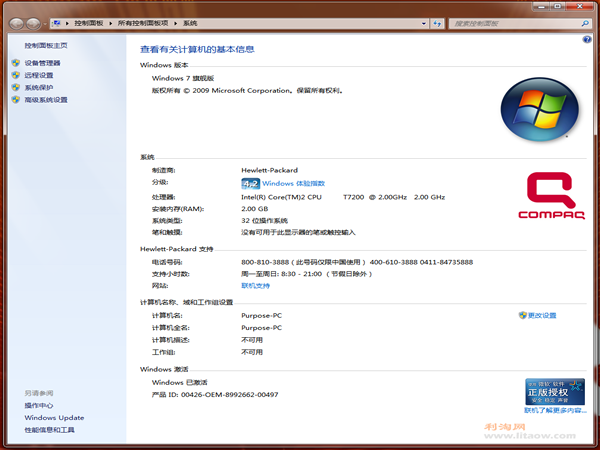Open 高级系统设置 link
This screenshot has height=450, width=600.
coord(46,99)
